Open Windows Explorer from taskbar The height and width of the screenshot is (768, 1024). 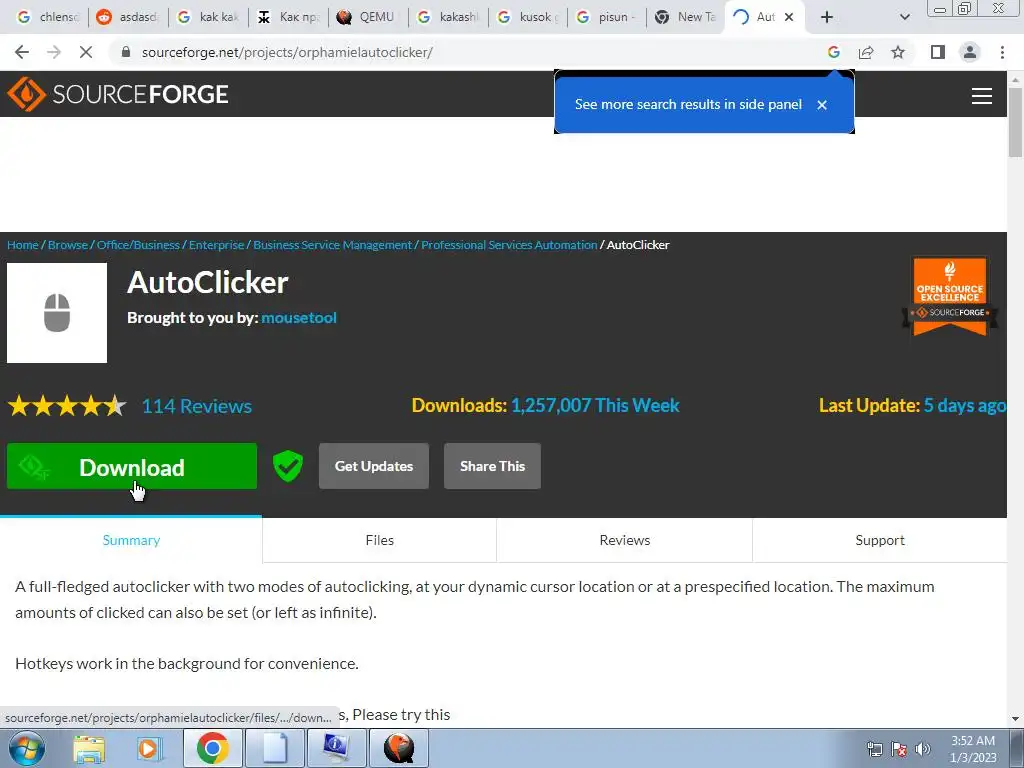[89, 748]
